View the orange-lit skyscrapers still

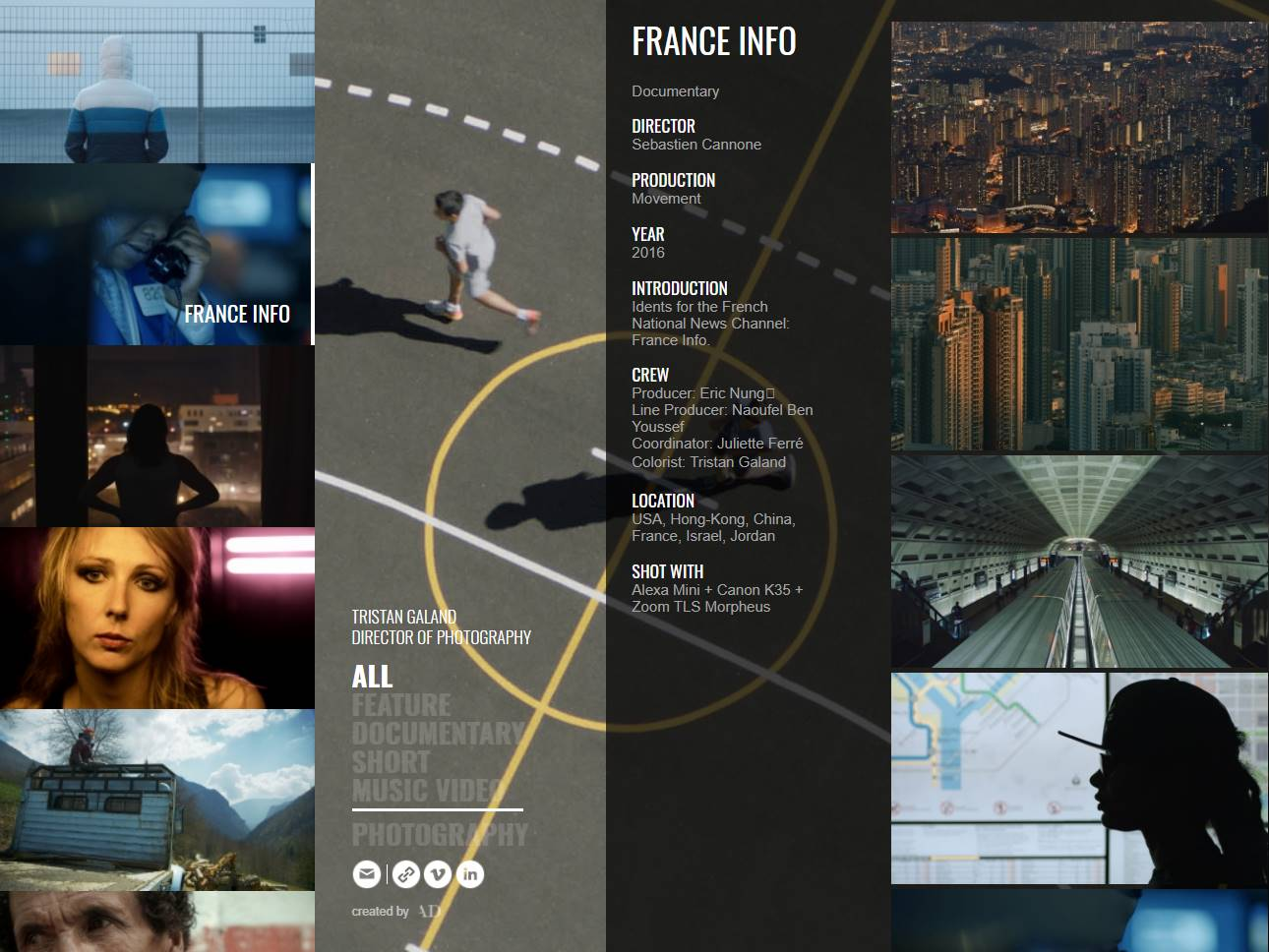[1080, 344]
